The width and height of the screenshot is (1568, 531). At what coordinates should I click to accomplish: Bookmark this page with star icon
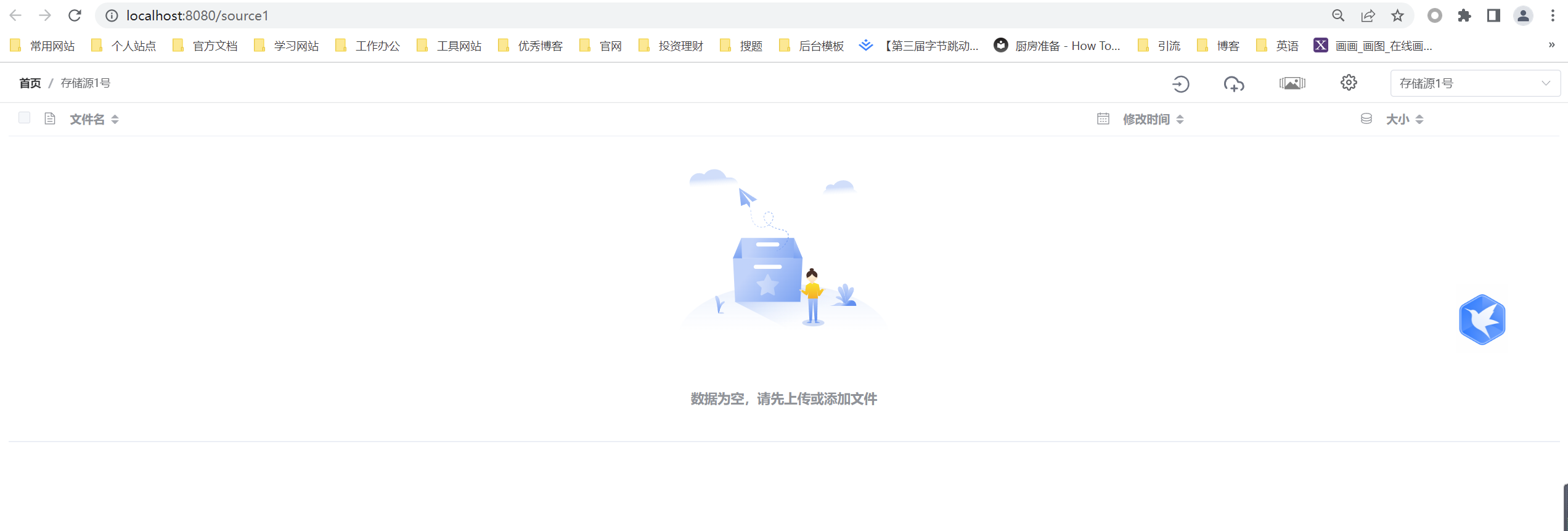[x=1397, y=15]
